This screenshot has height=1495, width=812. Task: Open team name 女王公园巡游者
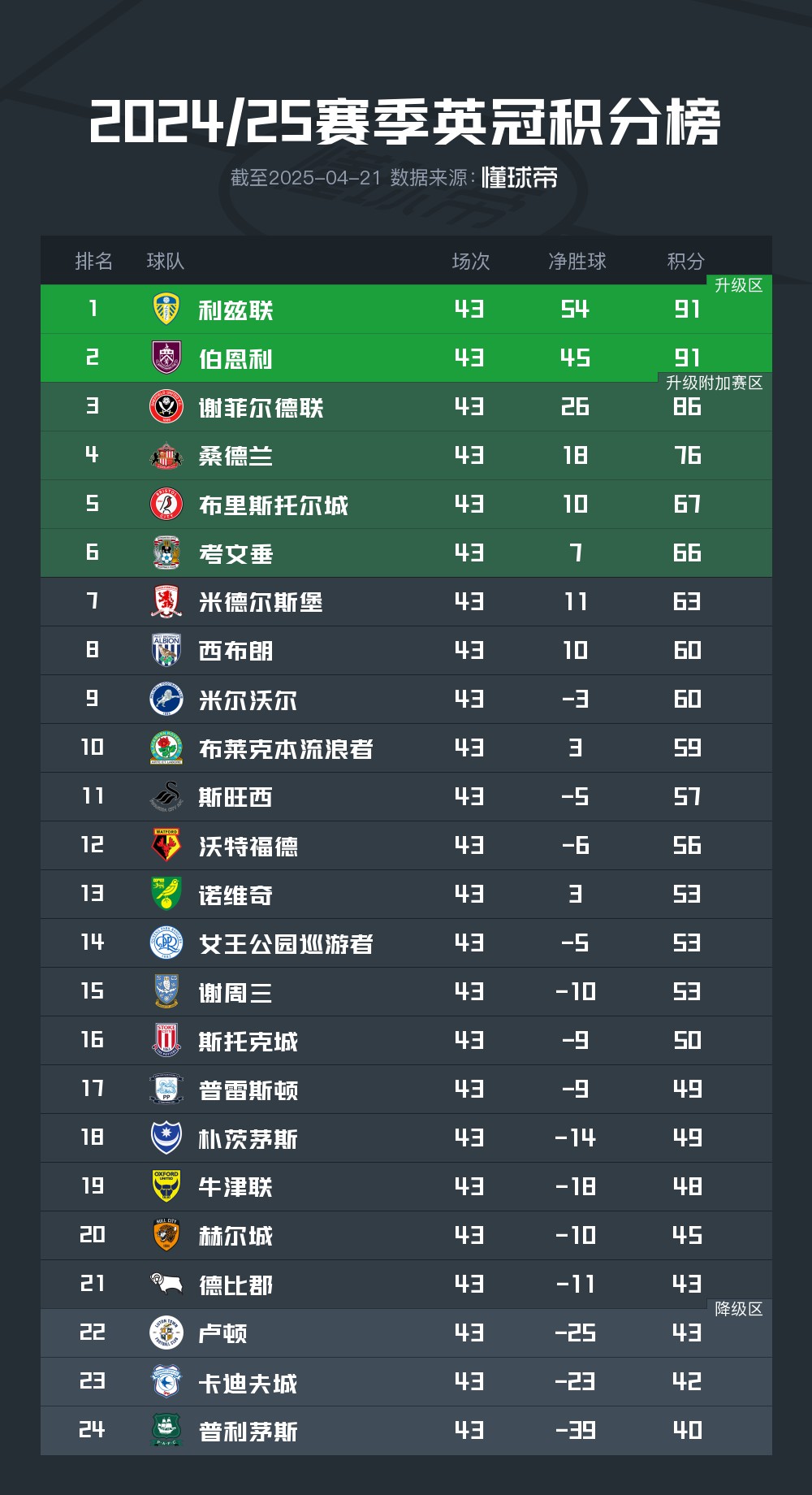[286, 943]
